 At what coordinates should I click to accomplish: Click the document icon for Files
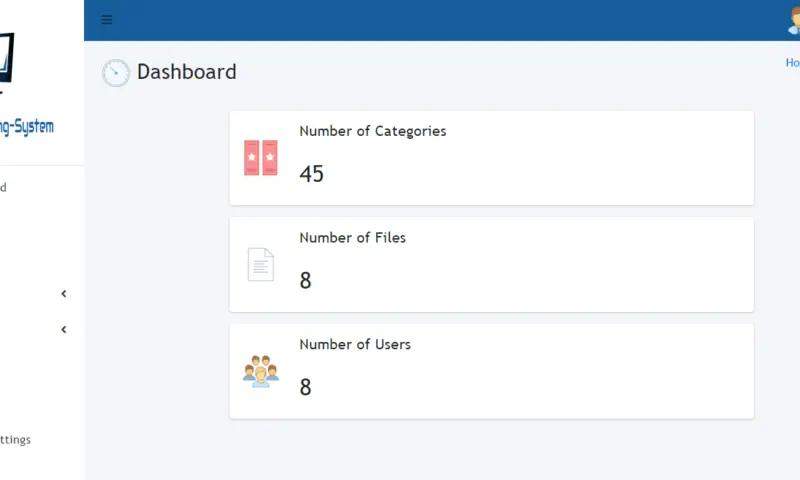260,264
